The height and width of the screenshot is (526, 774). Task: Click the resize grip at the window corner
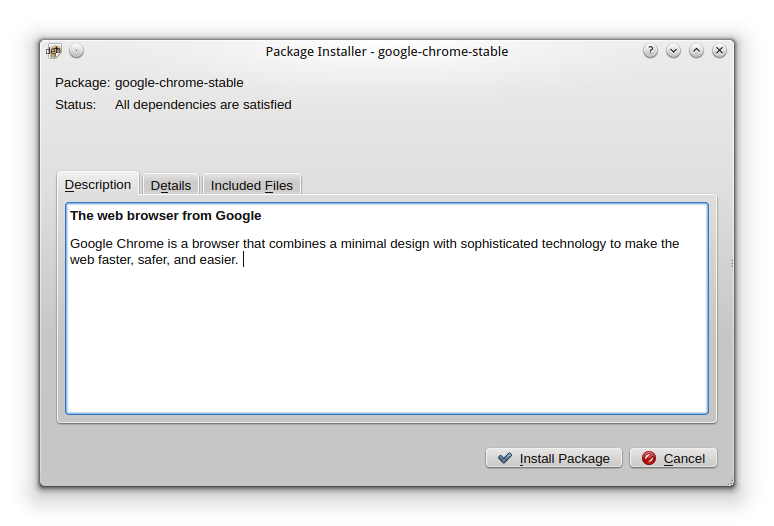click(x=730, y=482)
